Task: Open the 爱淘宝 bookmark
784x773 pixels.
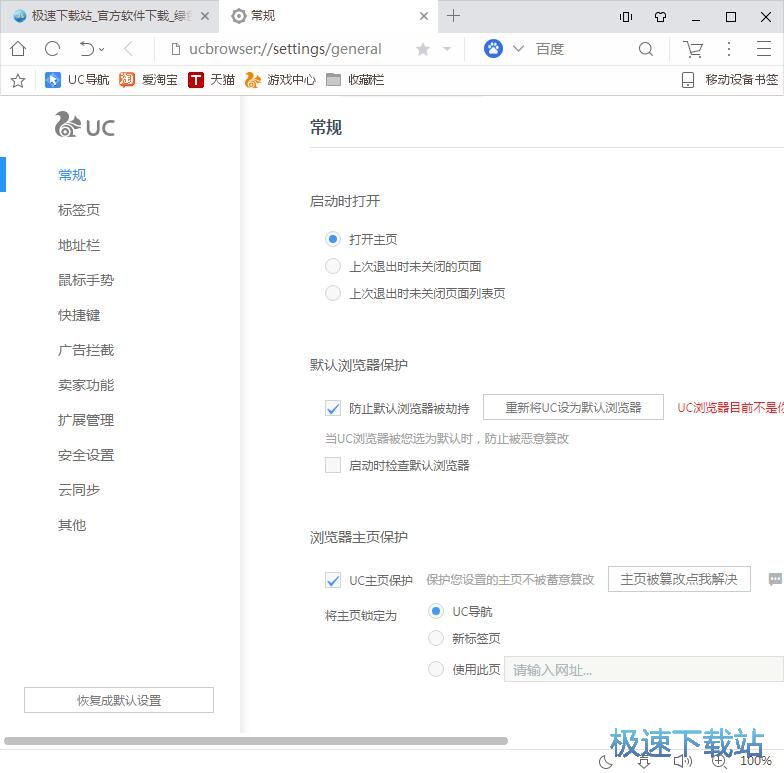Action: pyautogui.click(x=148, y=80)
